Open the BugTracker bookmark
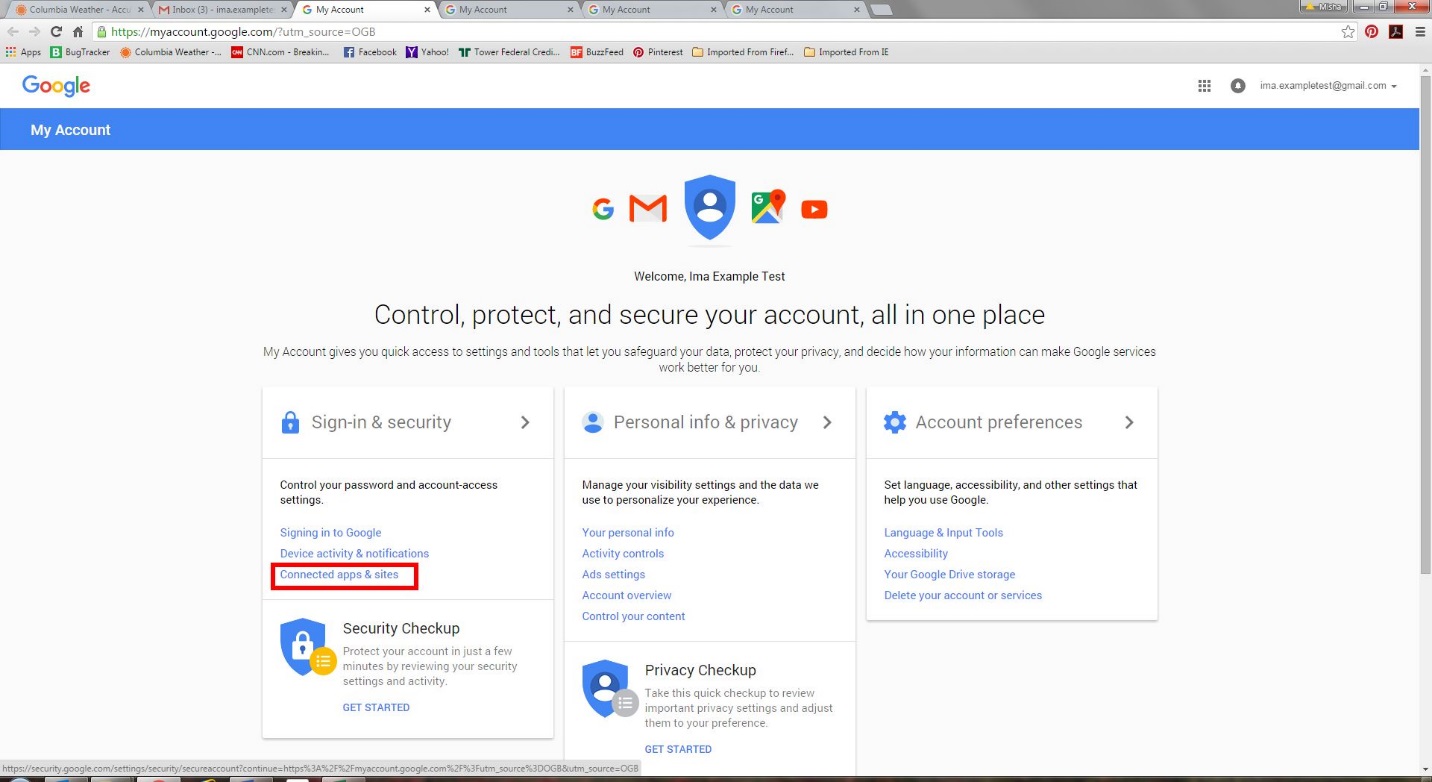The height and width of the screenshot is (782, 1432). [x=80, y=52]
